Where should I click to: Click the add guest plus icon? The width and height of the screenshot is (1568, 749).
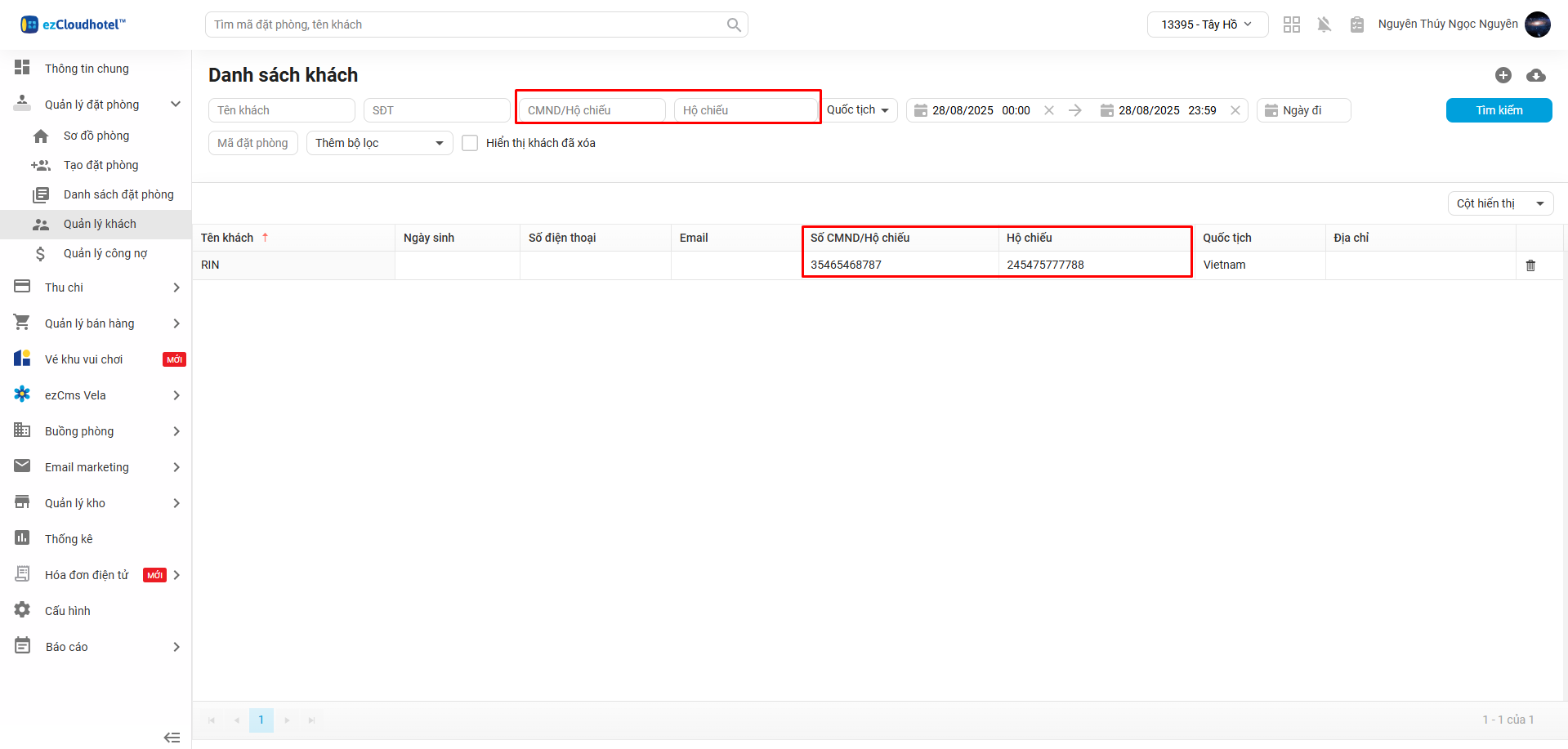click(1503, 75)
